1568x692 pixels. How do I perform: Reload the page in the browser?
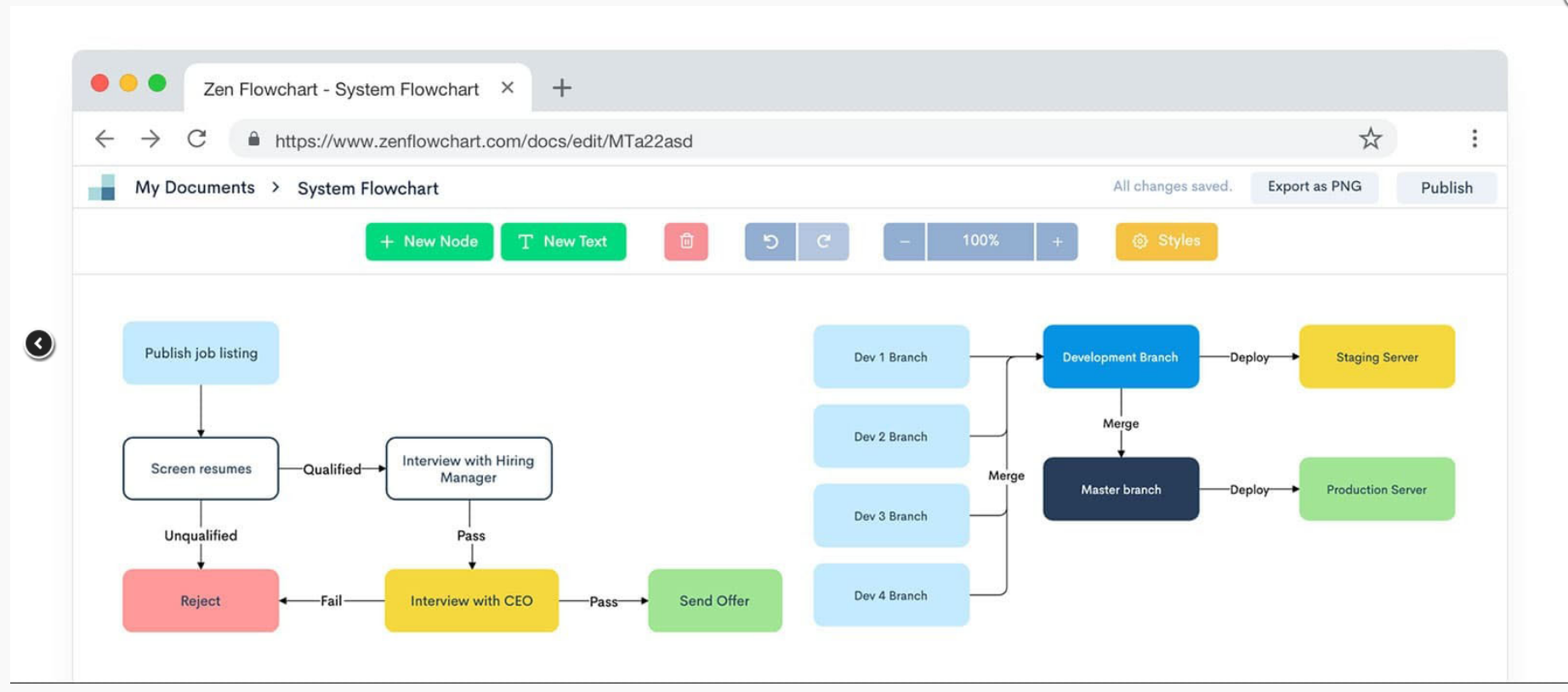pyautogui.click(x=196, y=139)
